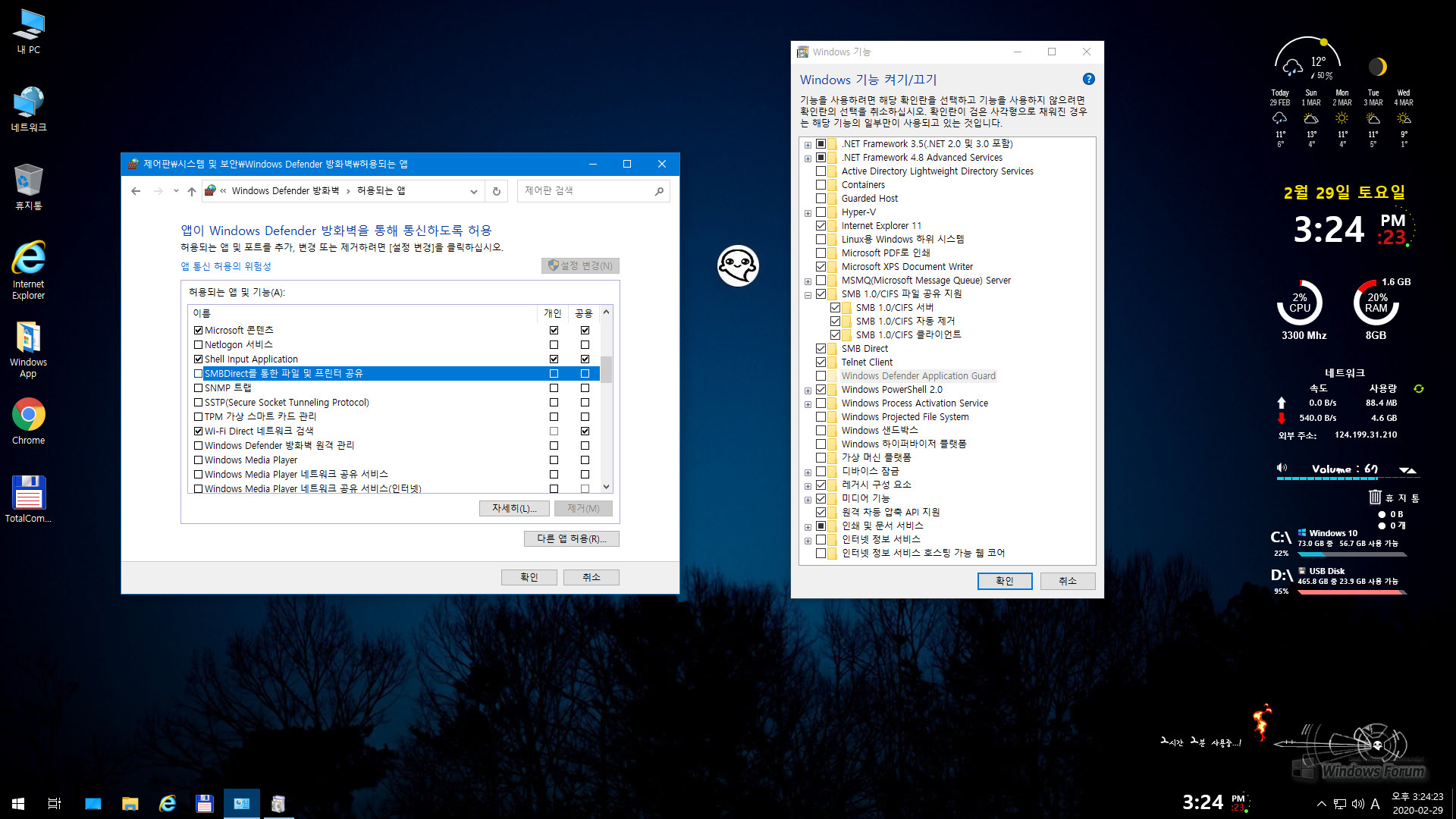
Task: Click the network refresh icon in widget
Action: 1418,388
